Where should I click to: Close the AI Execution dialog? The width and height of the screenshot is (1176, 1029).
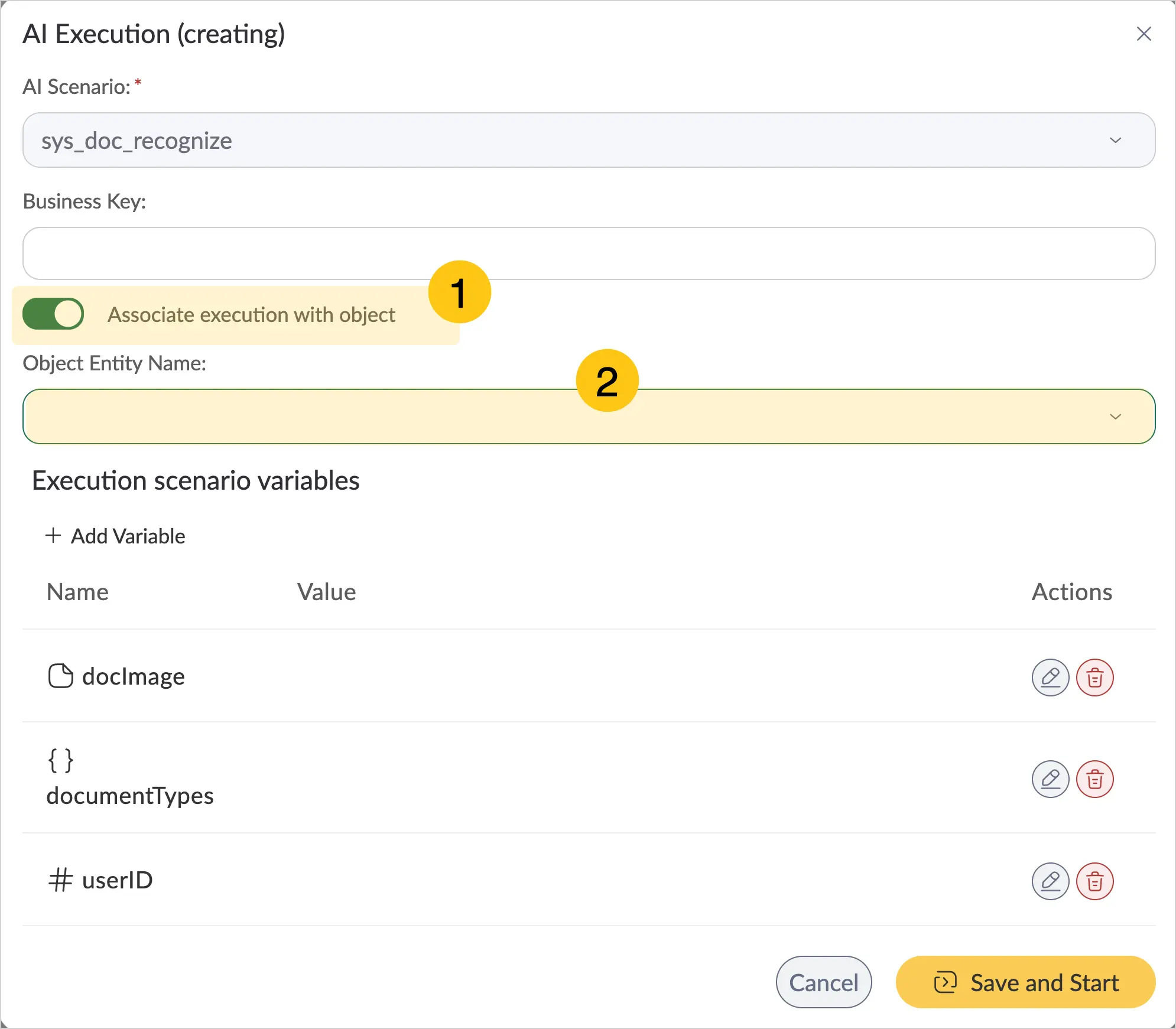pyautogui.click(x=1144, y=34)
